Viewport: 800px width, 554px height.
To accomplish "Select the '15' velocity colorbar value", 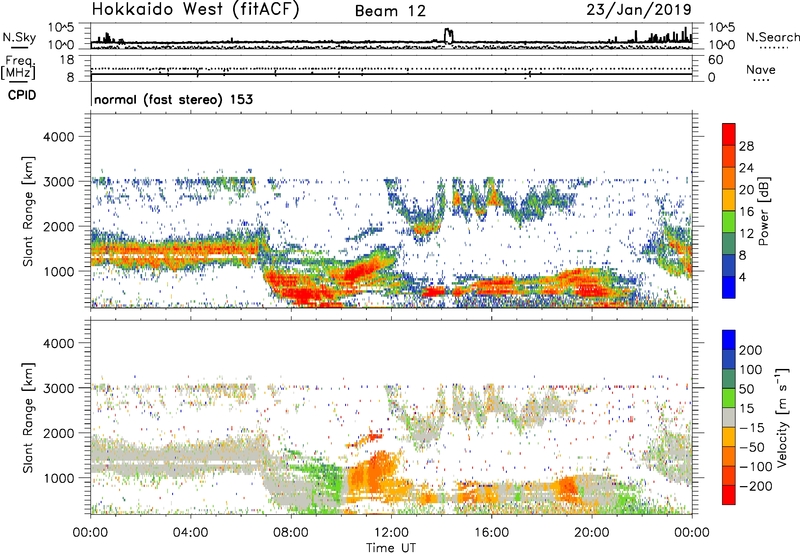I will tap(746, 408).
